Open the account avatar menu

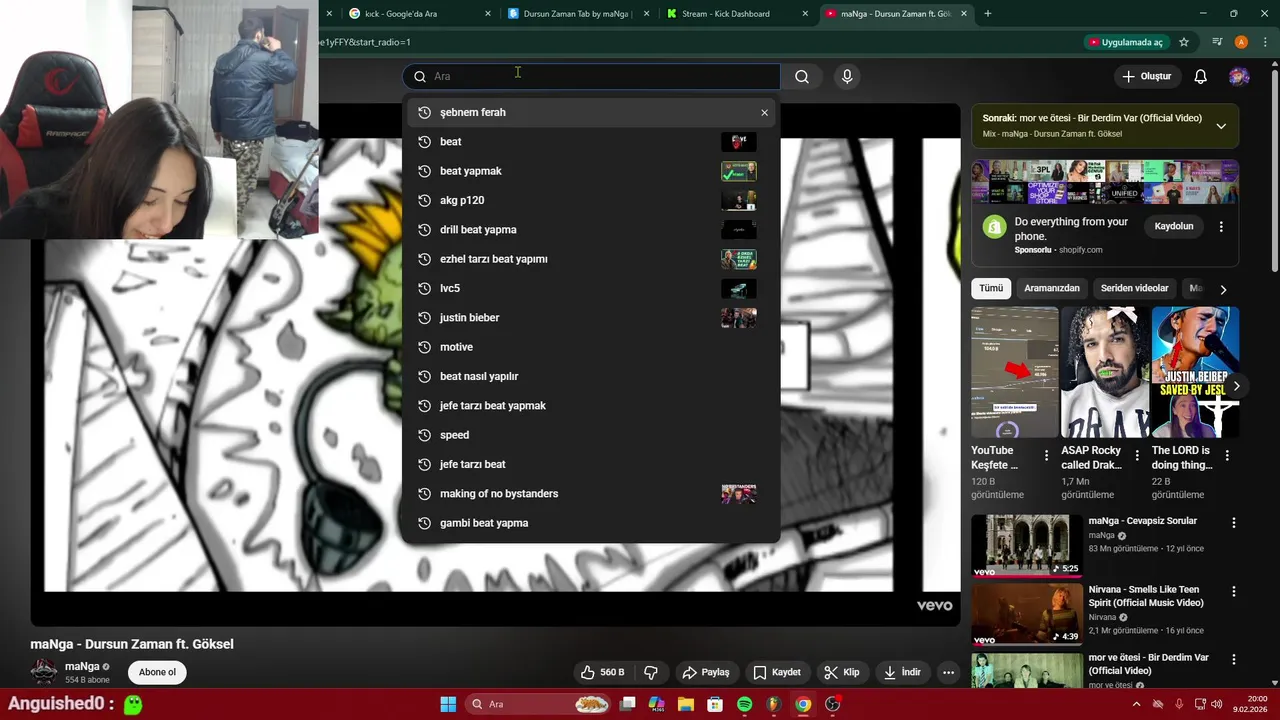point(1239,76)
